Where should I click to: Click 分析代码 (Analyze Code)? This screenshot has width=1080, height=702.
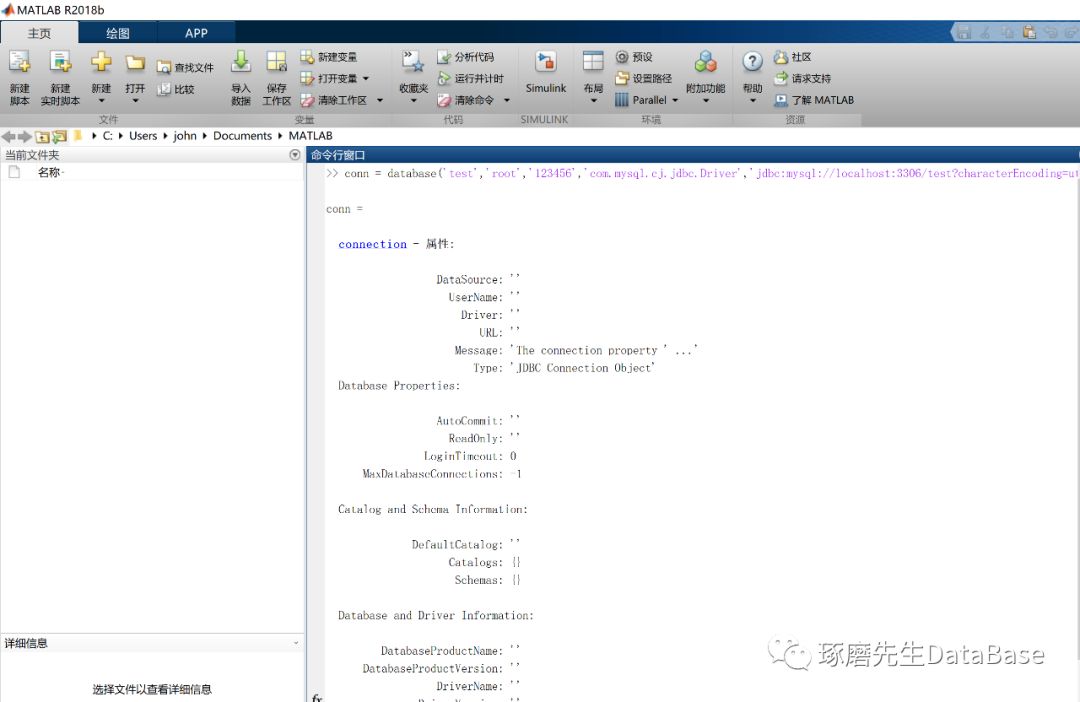coord(466,57)
